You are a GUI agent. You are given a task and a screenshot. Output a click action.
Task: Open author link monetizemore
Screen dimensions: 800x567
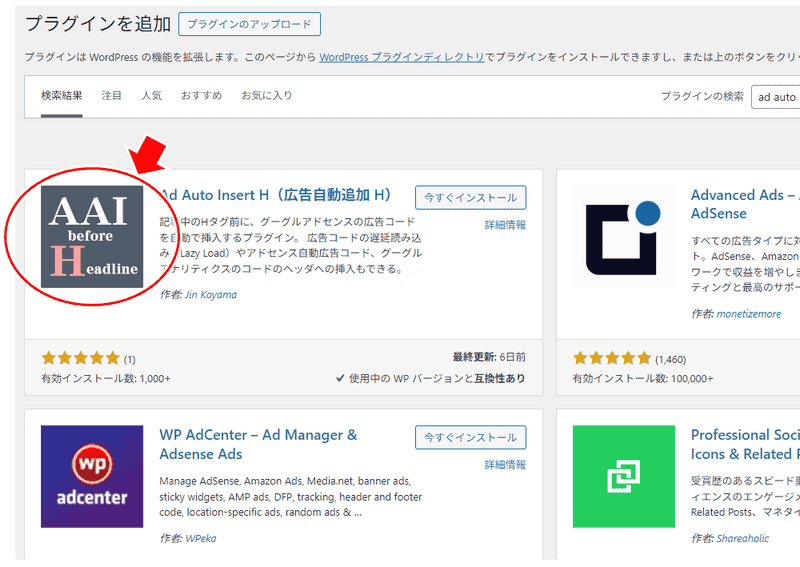pos(748,314)
